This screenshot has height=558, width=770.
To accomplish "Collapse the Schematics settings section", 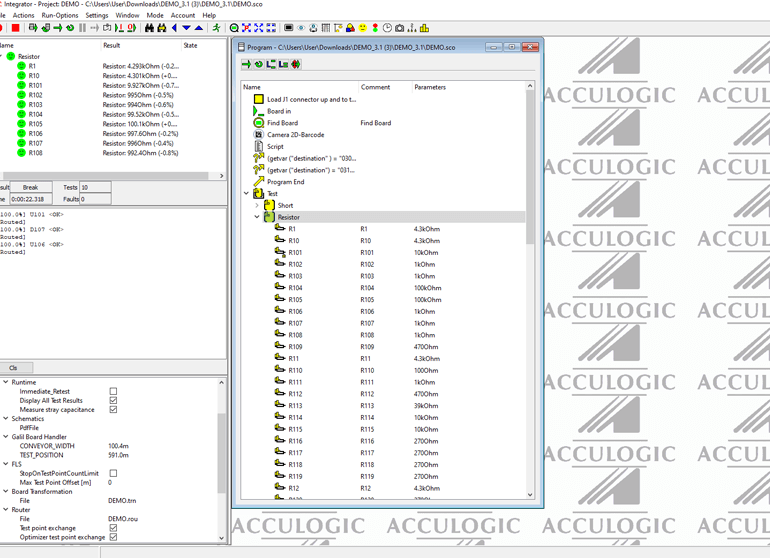I will (6, 418).
